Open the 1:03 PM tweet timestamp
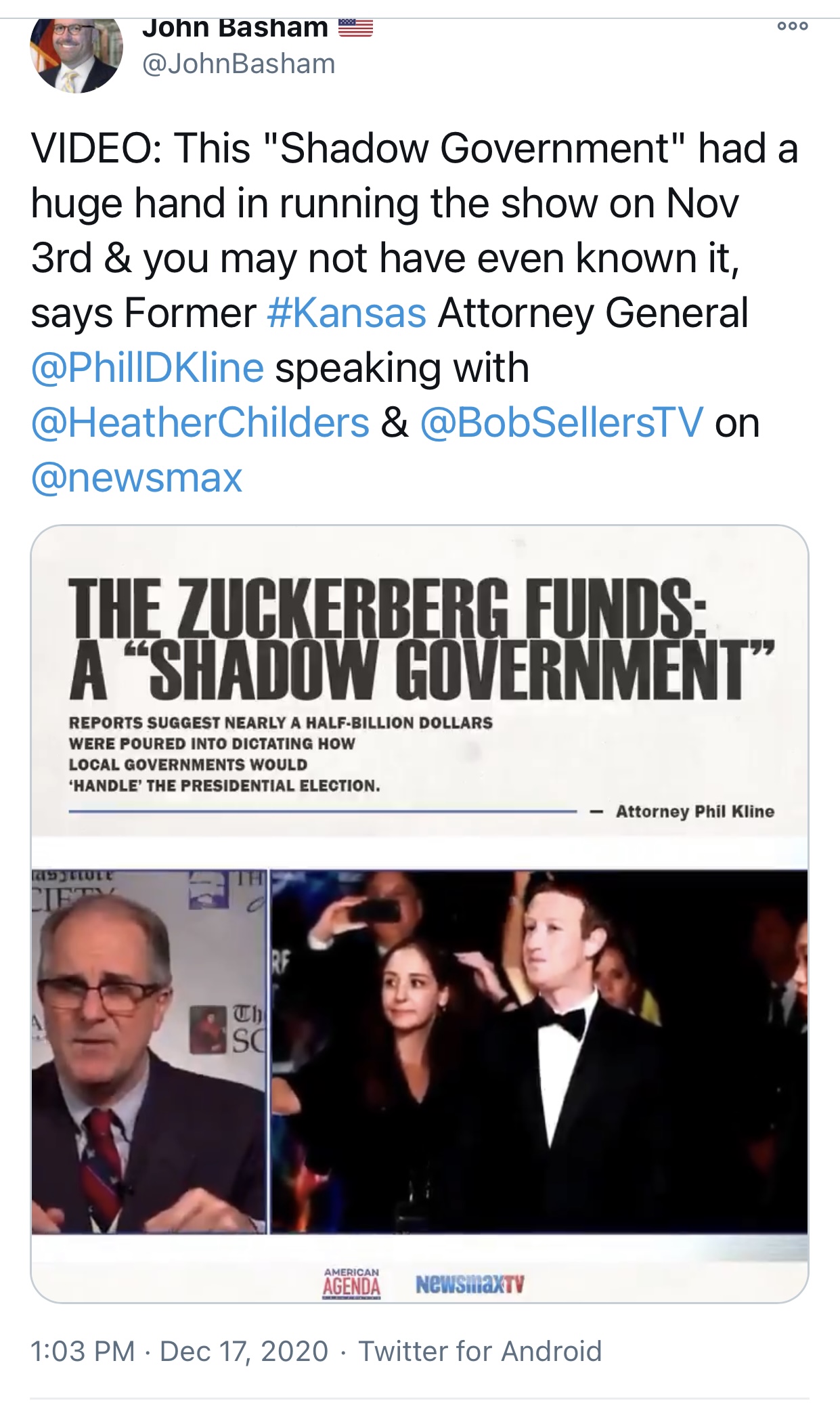The height and width of the screenshot is (1405, 840). 83,1351
